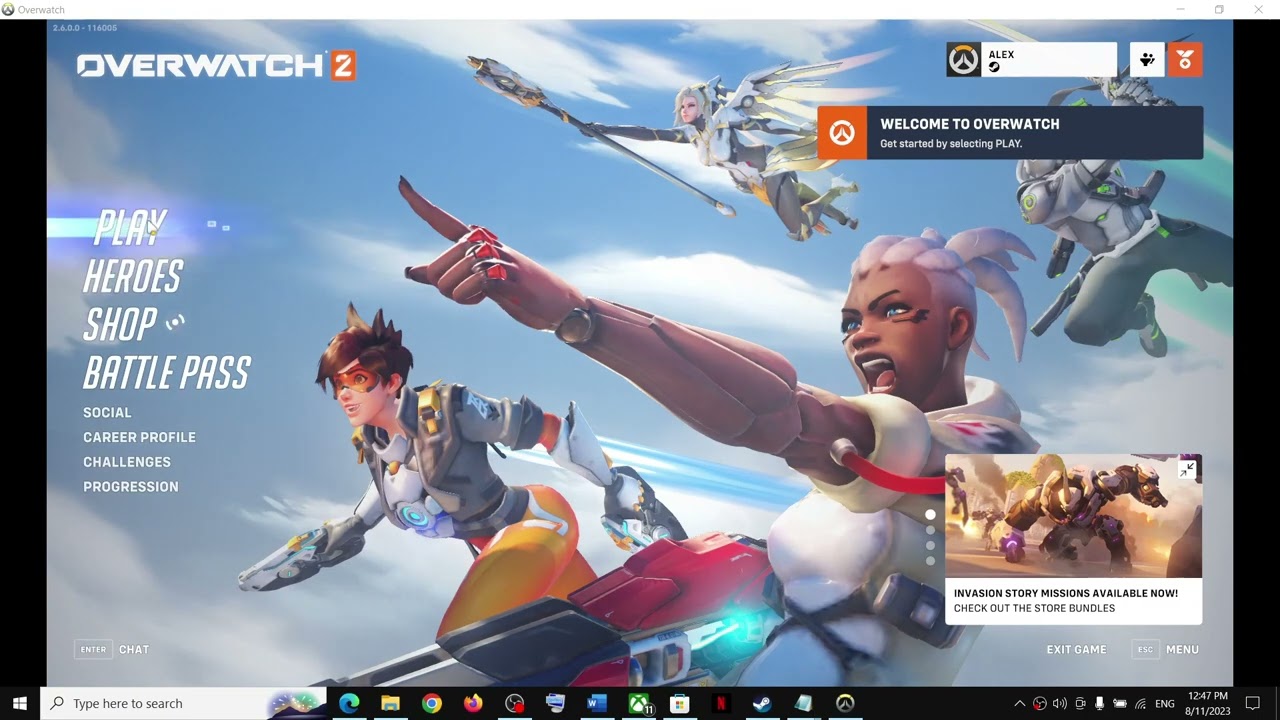Open Microsoft Store from the taskbar
Viewport: 1280px width, 720px height.
[680, 704]
